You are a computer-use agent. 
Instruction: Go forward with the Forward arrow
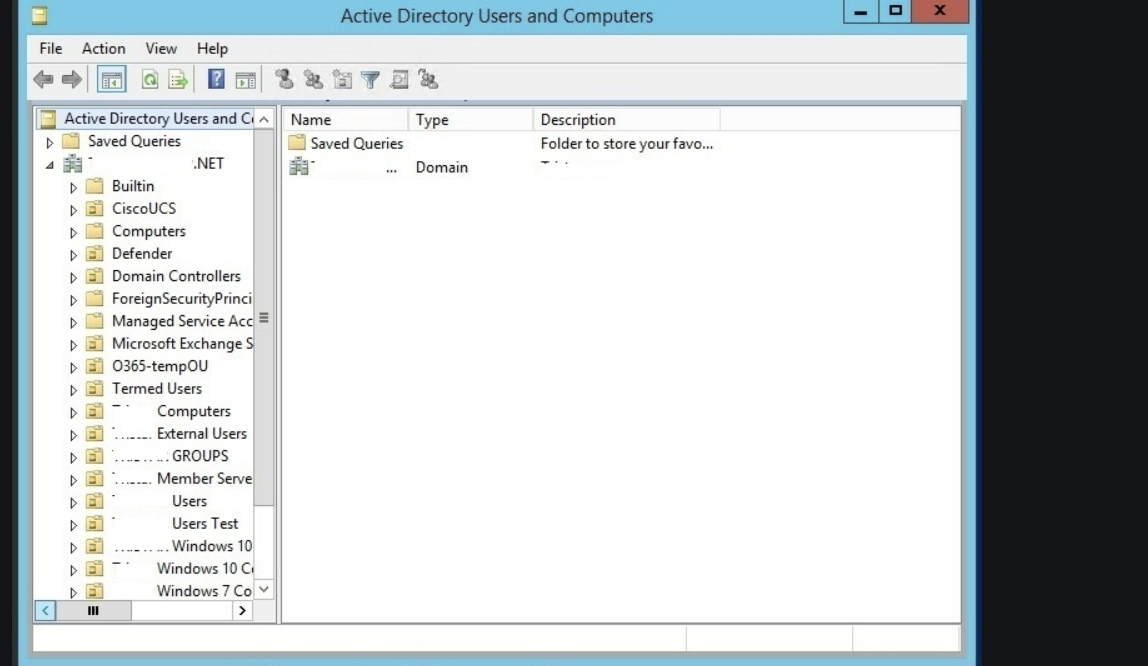click(x=72, y=79)
